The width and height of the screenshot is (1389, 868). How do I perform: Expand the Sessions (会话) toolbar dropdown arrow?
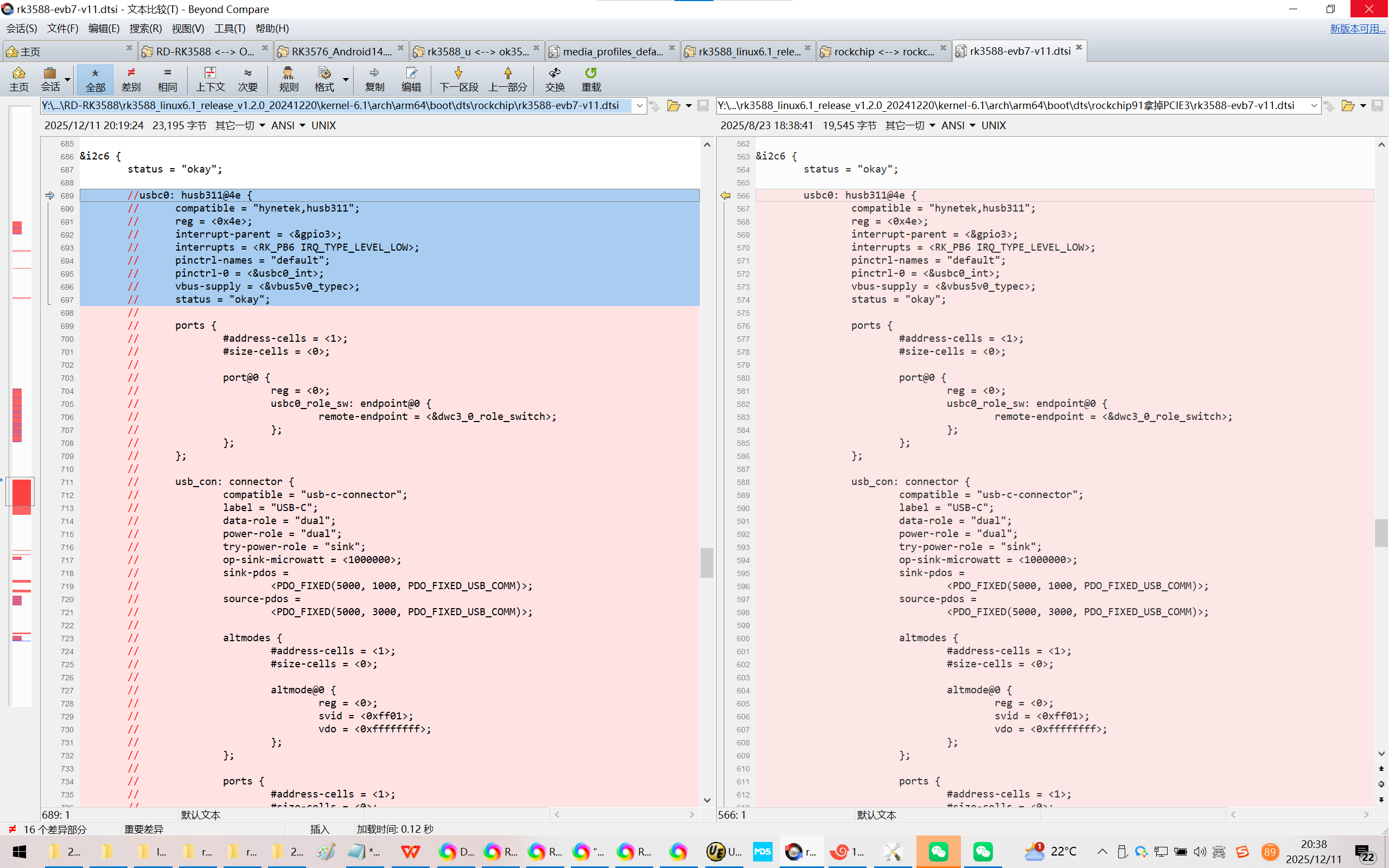68,80
